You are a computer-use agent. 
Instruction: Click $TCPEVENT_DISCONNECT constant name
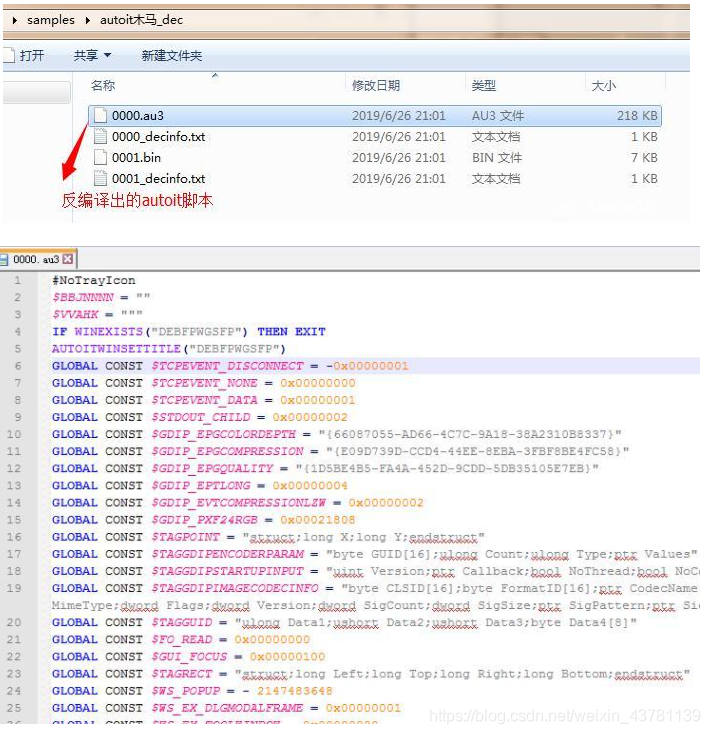point(227,366)
